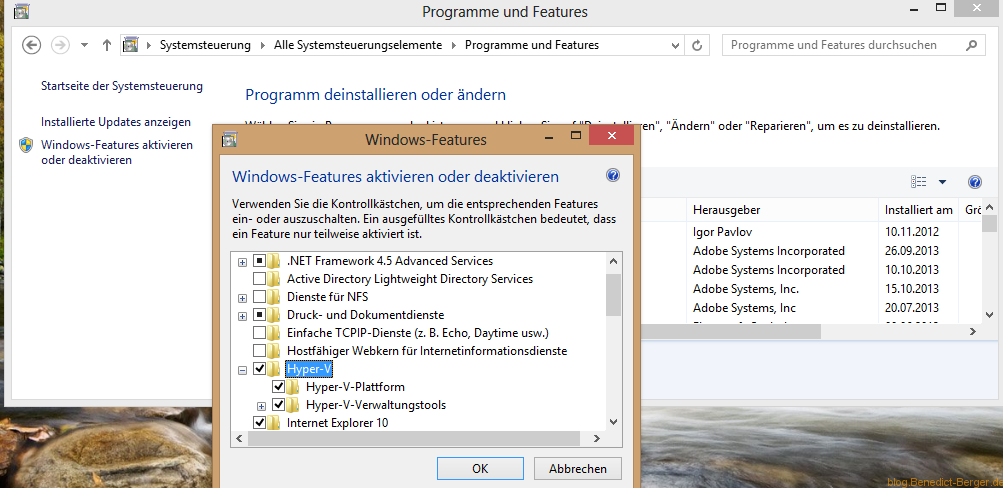This screenshot has height=488, width=1003.
Task: Select Alle Systemsteuerungselemente breadcrumb
Action: coord(358,45)
